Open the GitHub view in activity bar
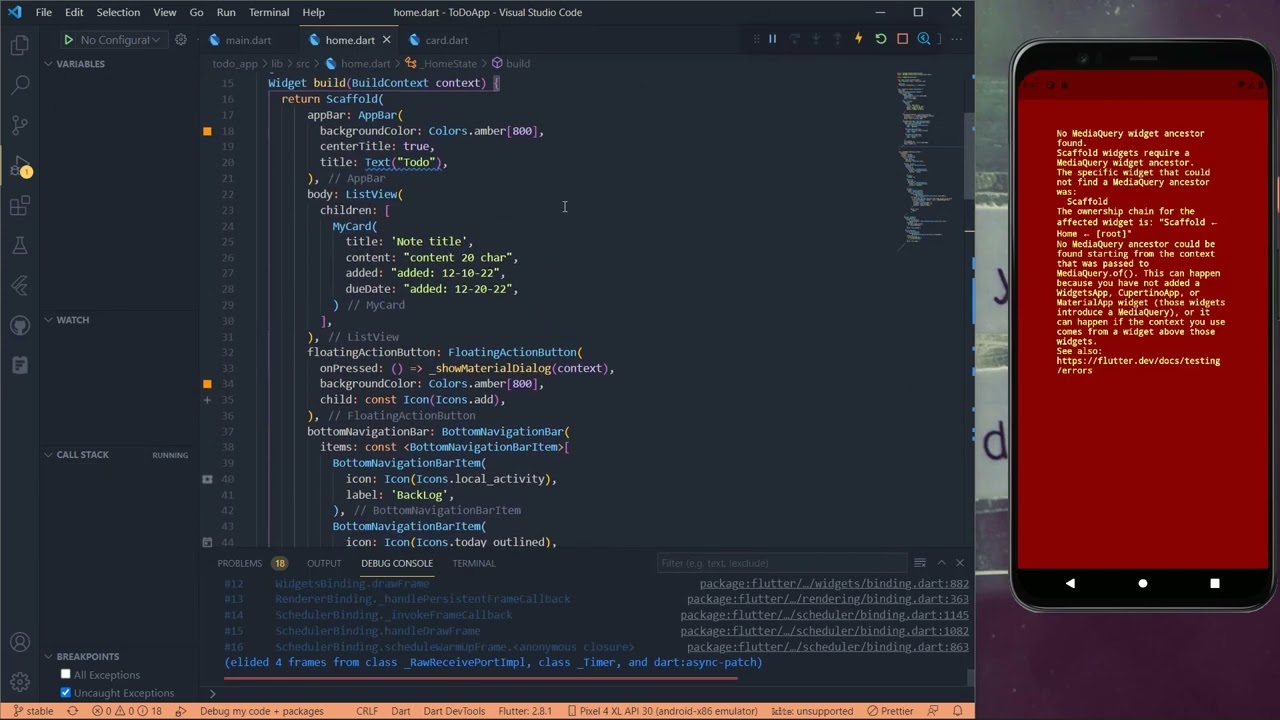1280x720 pixels. [x=20, y=326]
